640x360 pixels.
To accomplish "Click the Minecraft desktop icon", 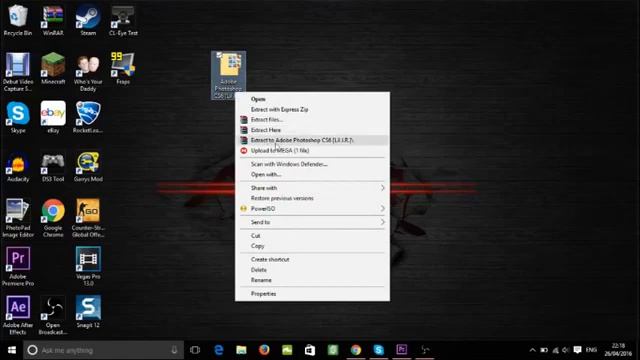I will coord(53,69).
